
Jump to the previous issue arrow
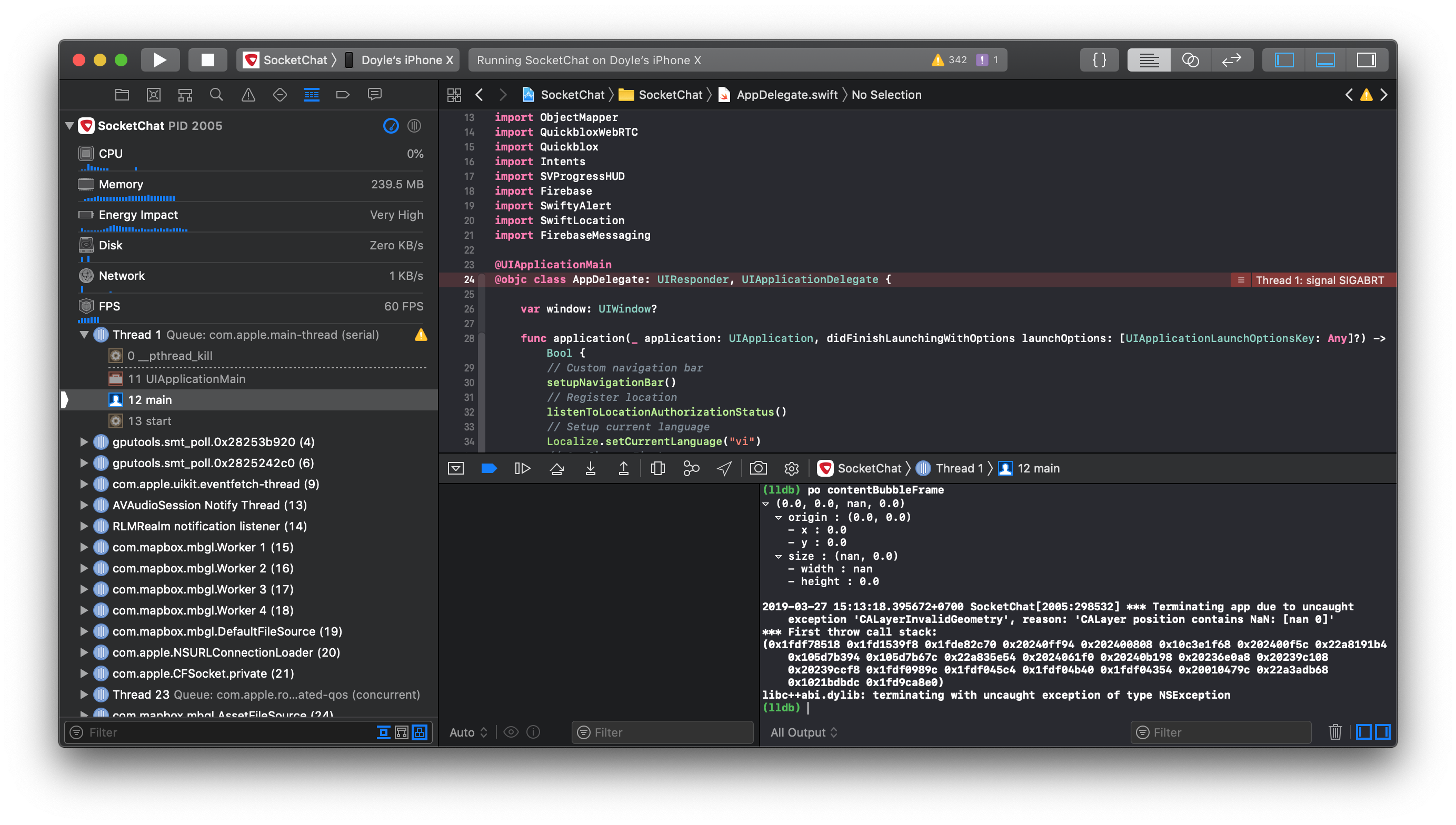click(1349, 95)
